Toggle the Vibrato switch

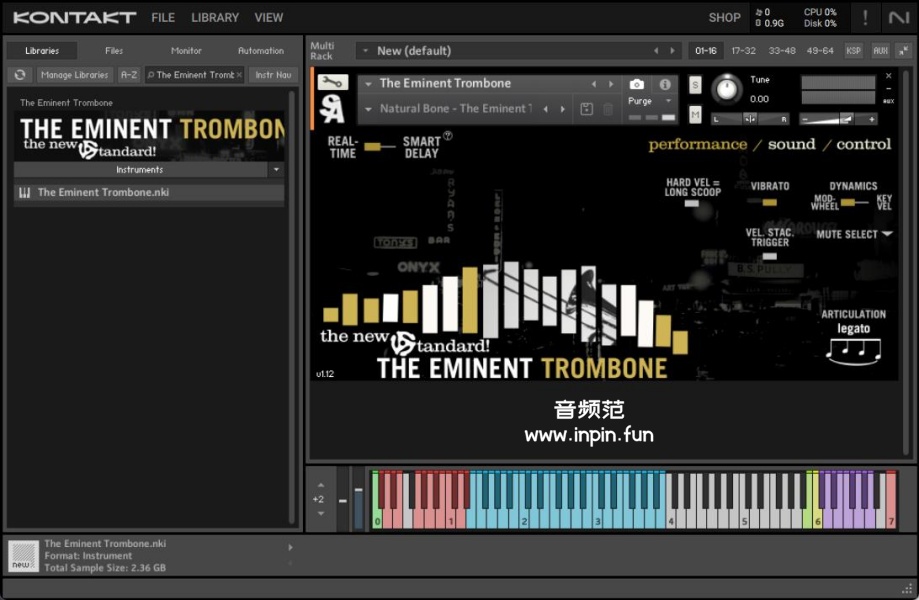tap(763, 202)
